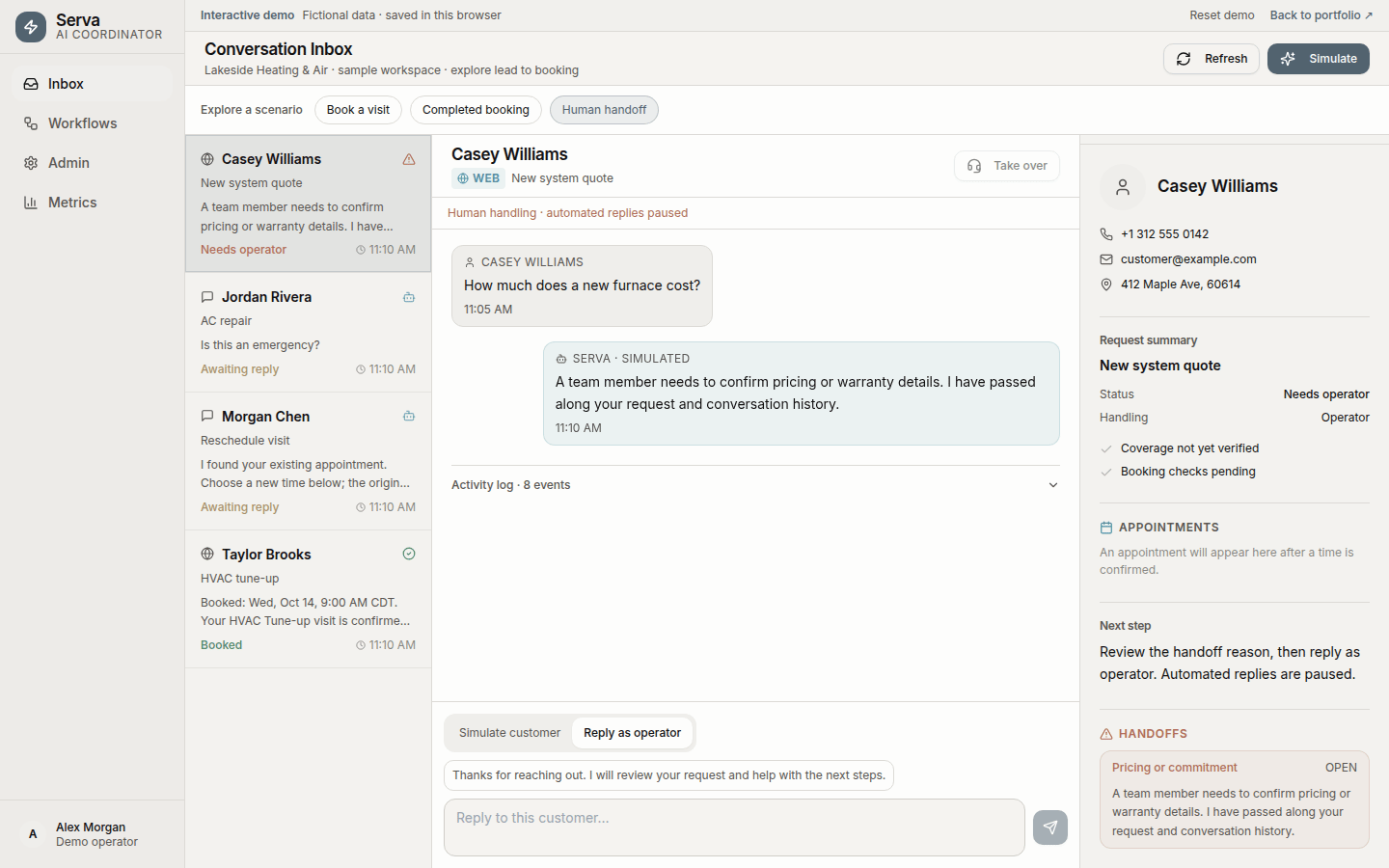The image size is (1389, 868).
Task: Use the suggested reply 'Thanks for reaching out'
Action: (x=668, y=775)
